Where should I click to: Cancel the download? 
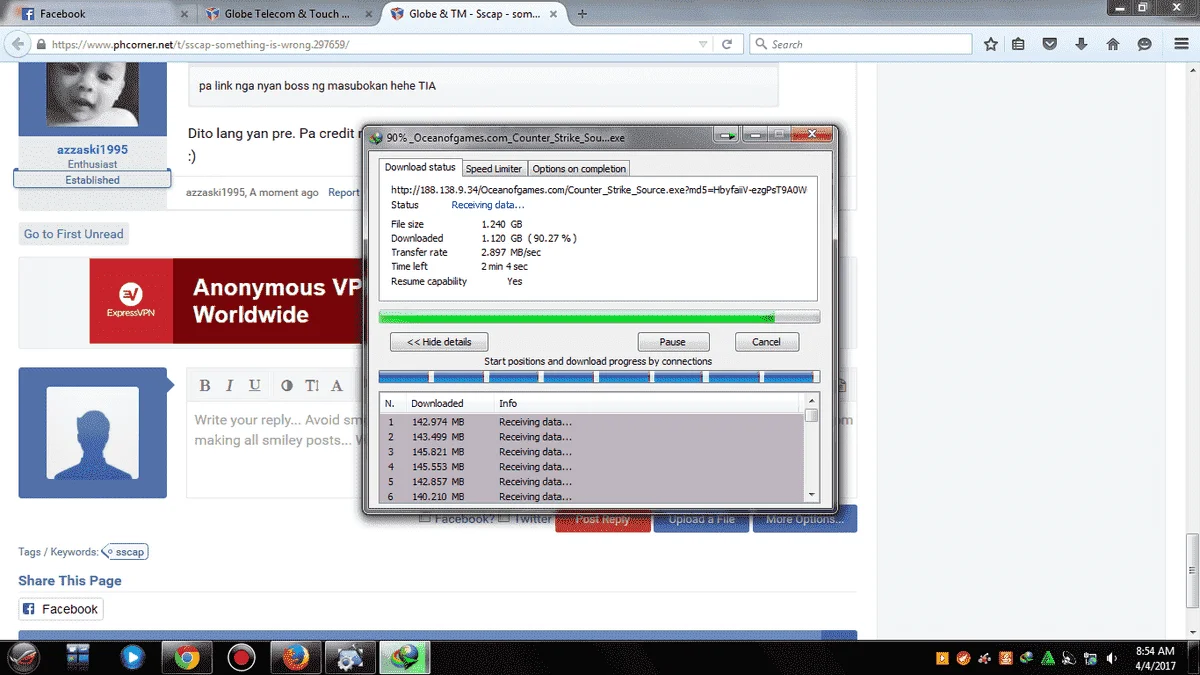click(767, 342)
